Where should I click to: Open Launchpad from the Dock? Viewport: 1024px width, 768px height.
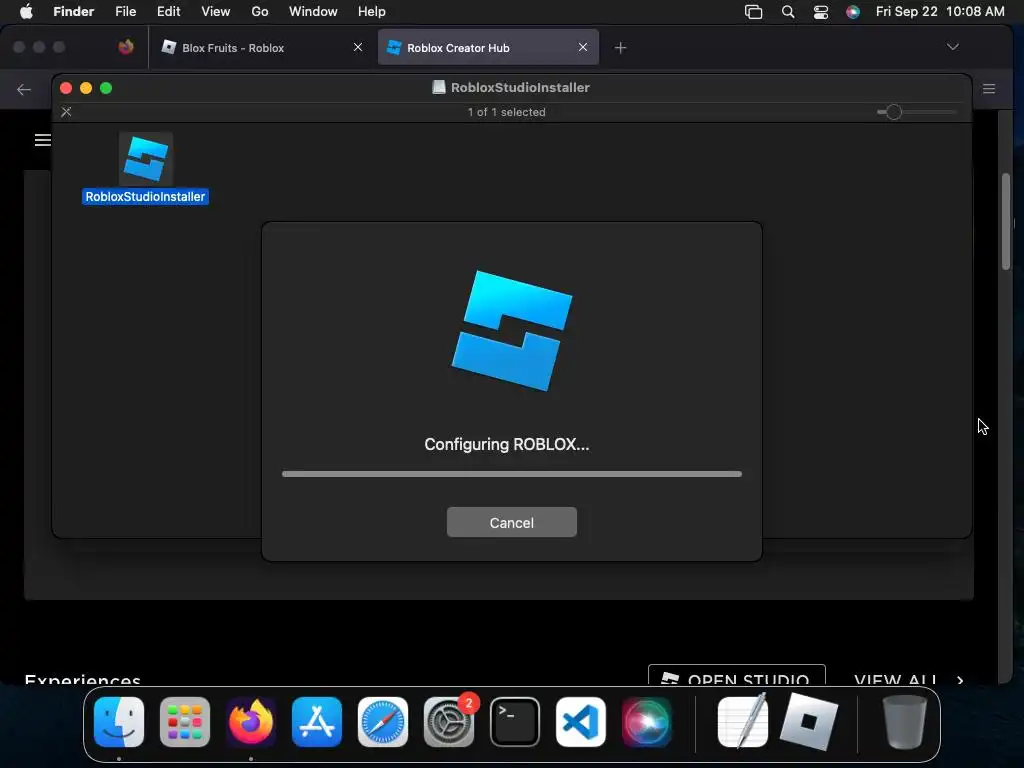coord(185,722)
